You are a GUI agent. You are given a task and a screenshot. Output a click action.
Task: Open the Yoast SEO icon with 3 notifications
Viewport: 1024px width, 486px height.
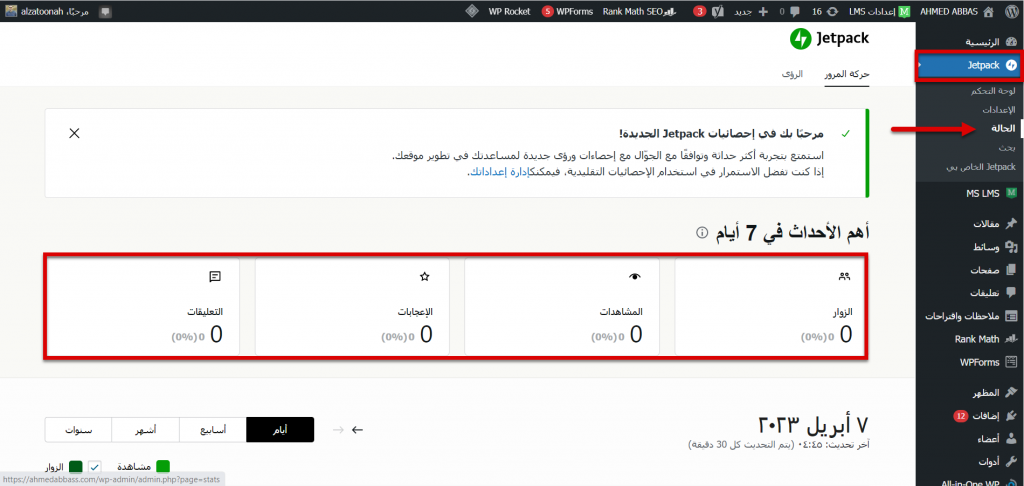pyautogui.click(x=709, y=11)
